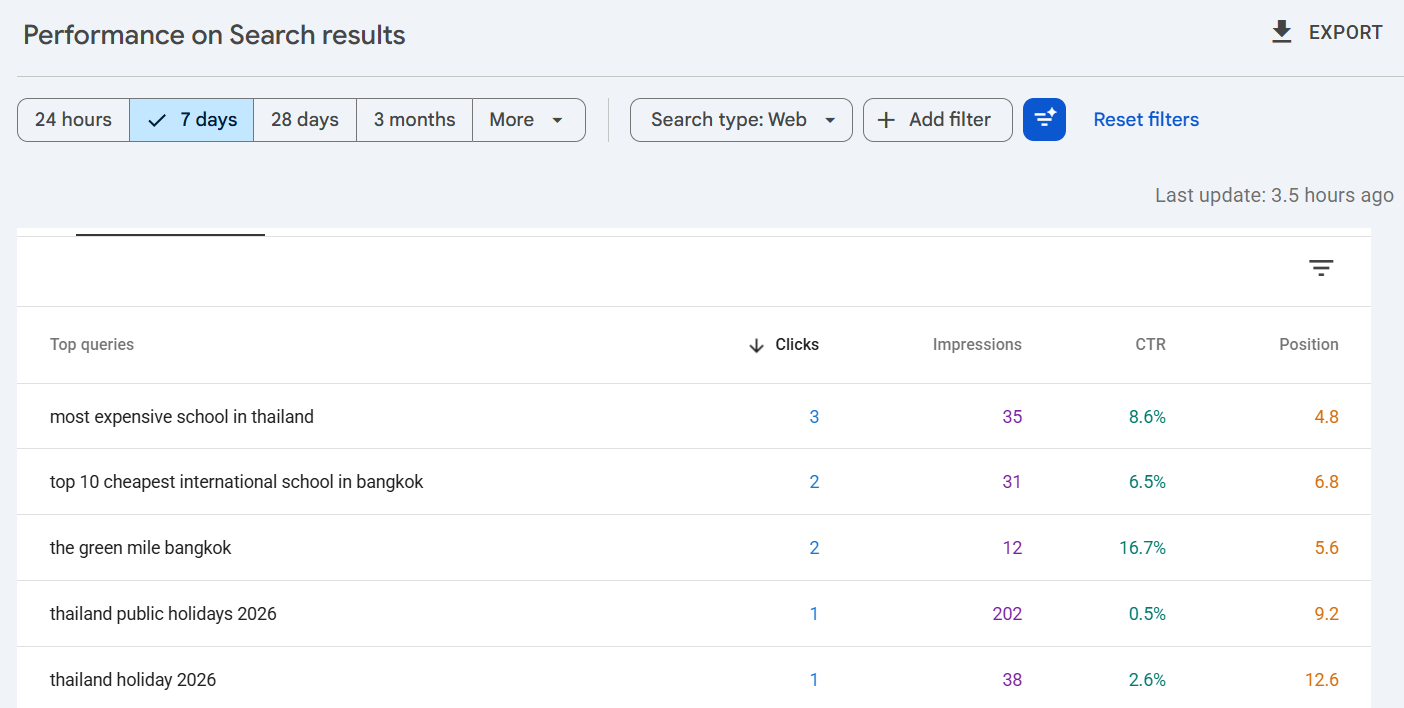Click the 5.6 position value
This screenshot has height=708, width=1404.
pyautogui.click(x=1327, y=548)
